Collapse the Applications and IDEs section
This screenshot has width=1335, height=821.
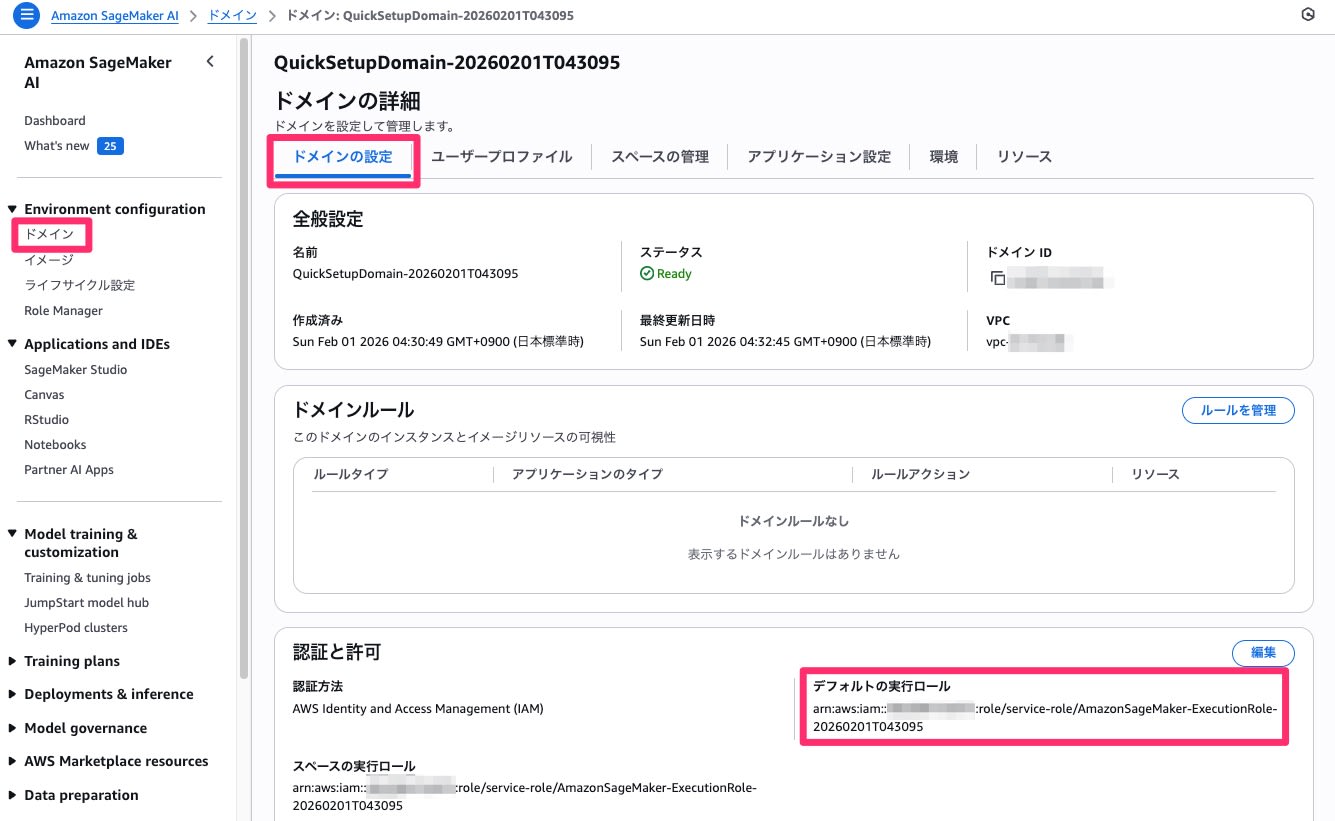click(13, 344)
